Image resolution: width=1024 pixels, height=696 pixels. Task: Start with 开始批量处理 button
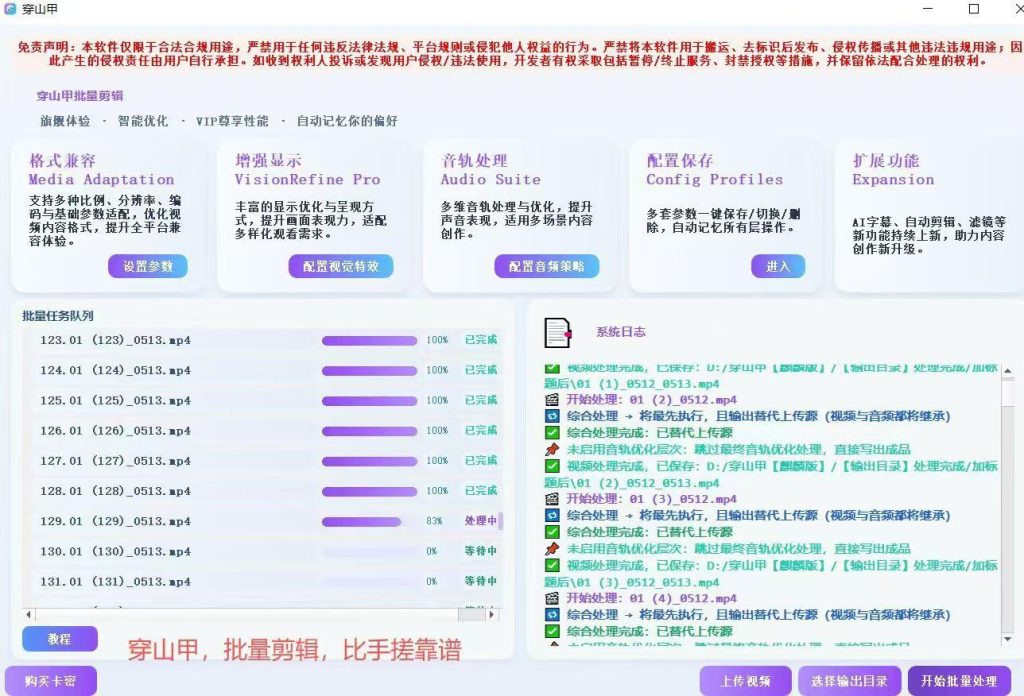pyautogui.click(x=959, y=681)
